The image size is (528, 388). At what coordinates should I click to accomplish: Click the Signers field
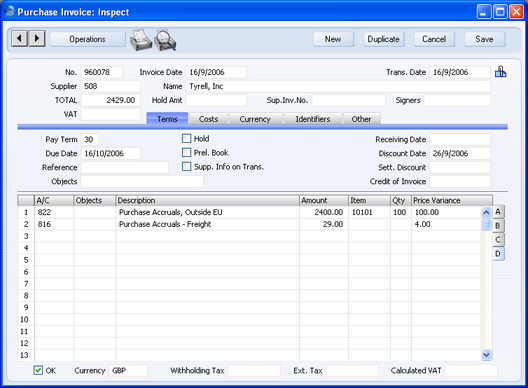(x=457, y=100)
